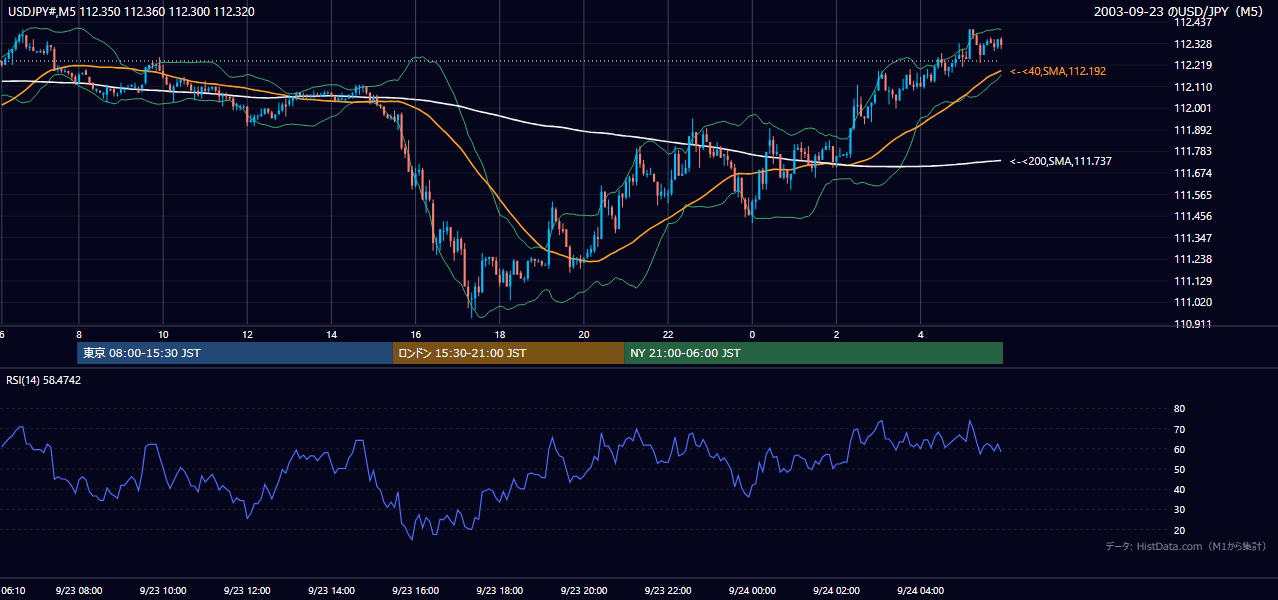Click the RSI axis level 30

click(x=1179, y=510)
